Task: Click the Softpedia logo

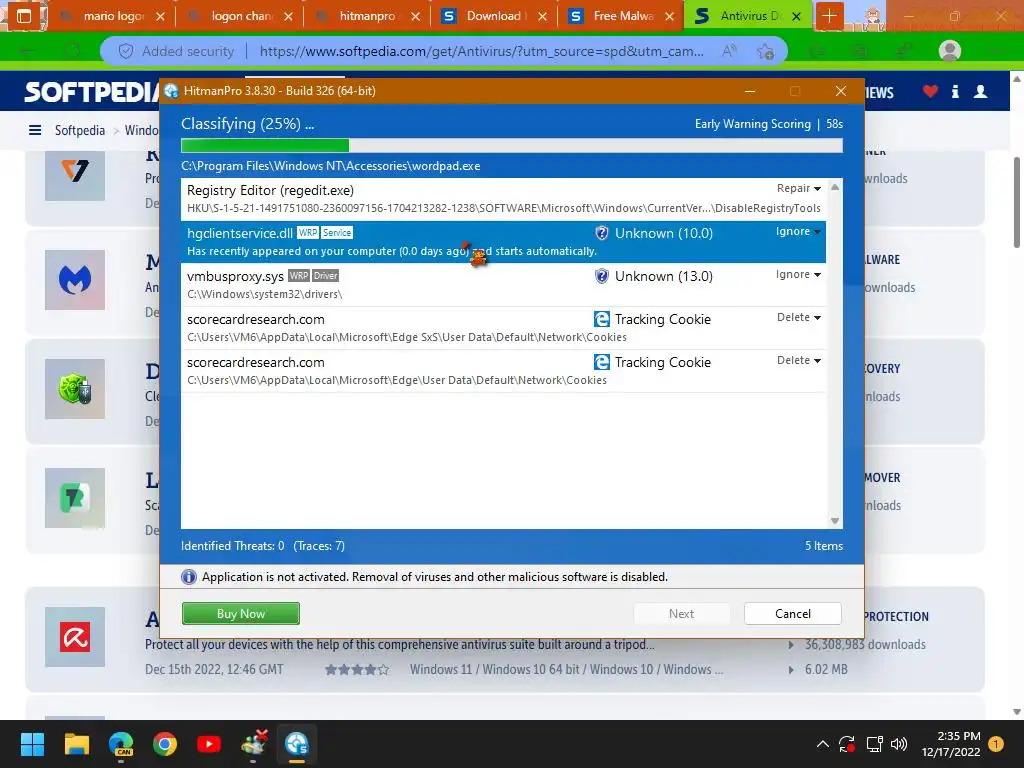Action: [91, 92]
